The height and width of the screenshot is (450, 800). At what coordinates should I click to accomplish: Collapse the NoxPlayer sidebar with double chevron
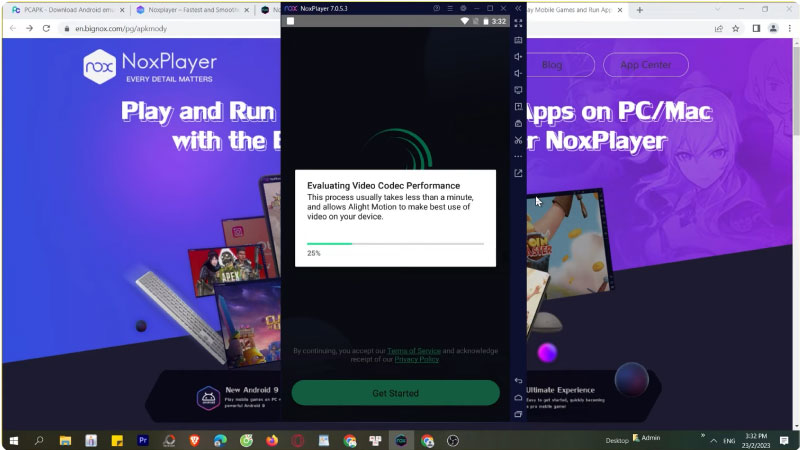click(x=518, y=8)
